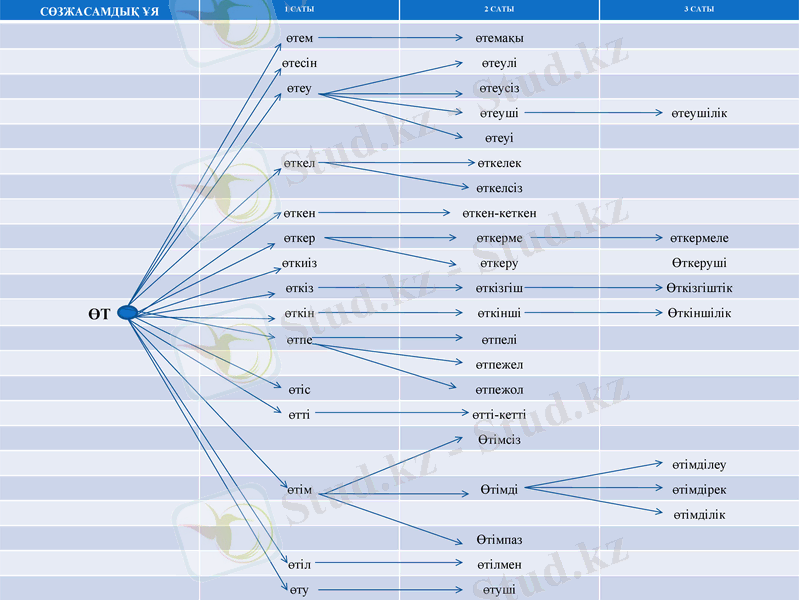This screenshot has width=799, height=600.
Task: Select the compound word өткен-кеткен
Action: click(x=499, y=213)
